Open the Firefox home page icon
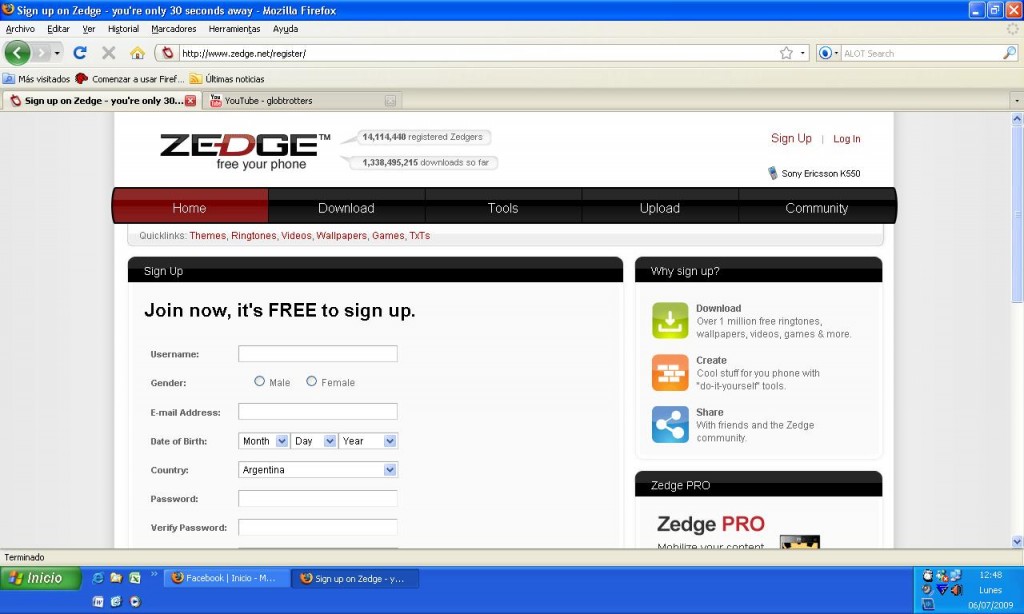The width and height of the screenshot is (1024, 614). 137,53
